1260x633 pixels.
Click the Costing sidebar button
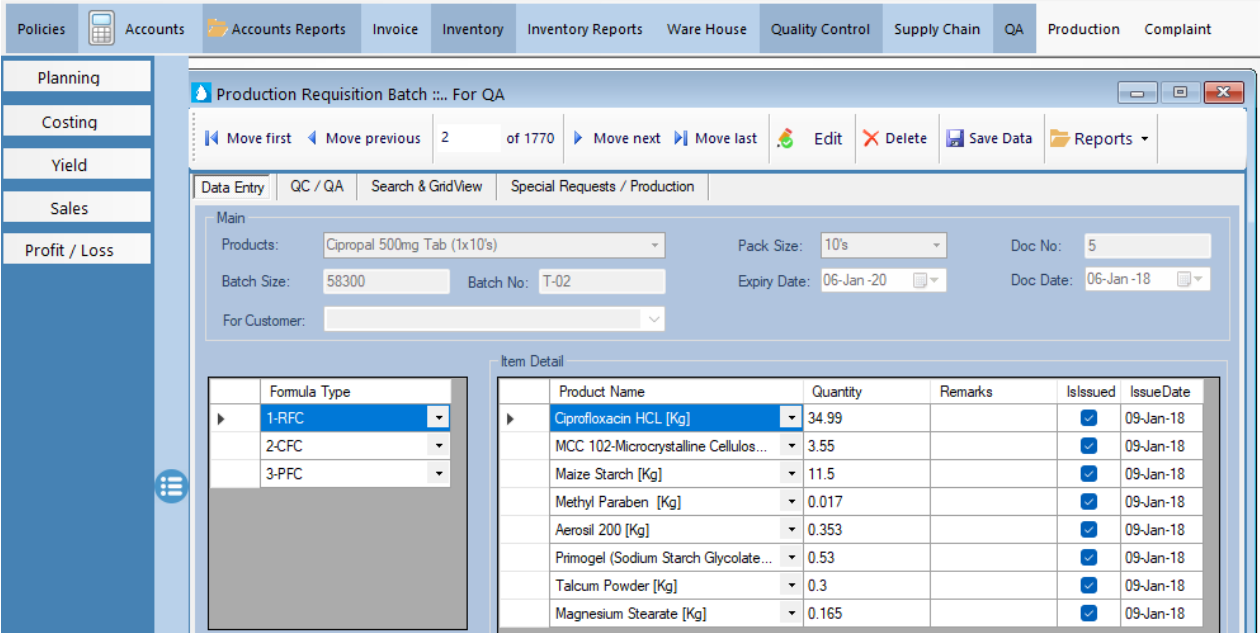[70, 122]
